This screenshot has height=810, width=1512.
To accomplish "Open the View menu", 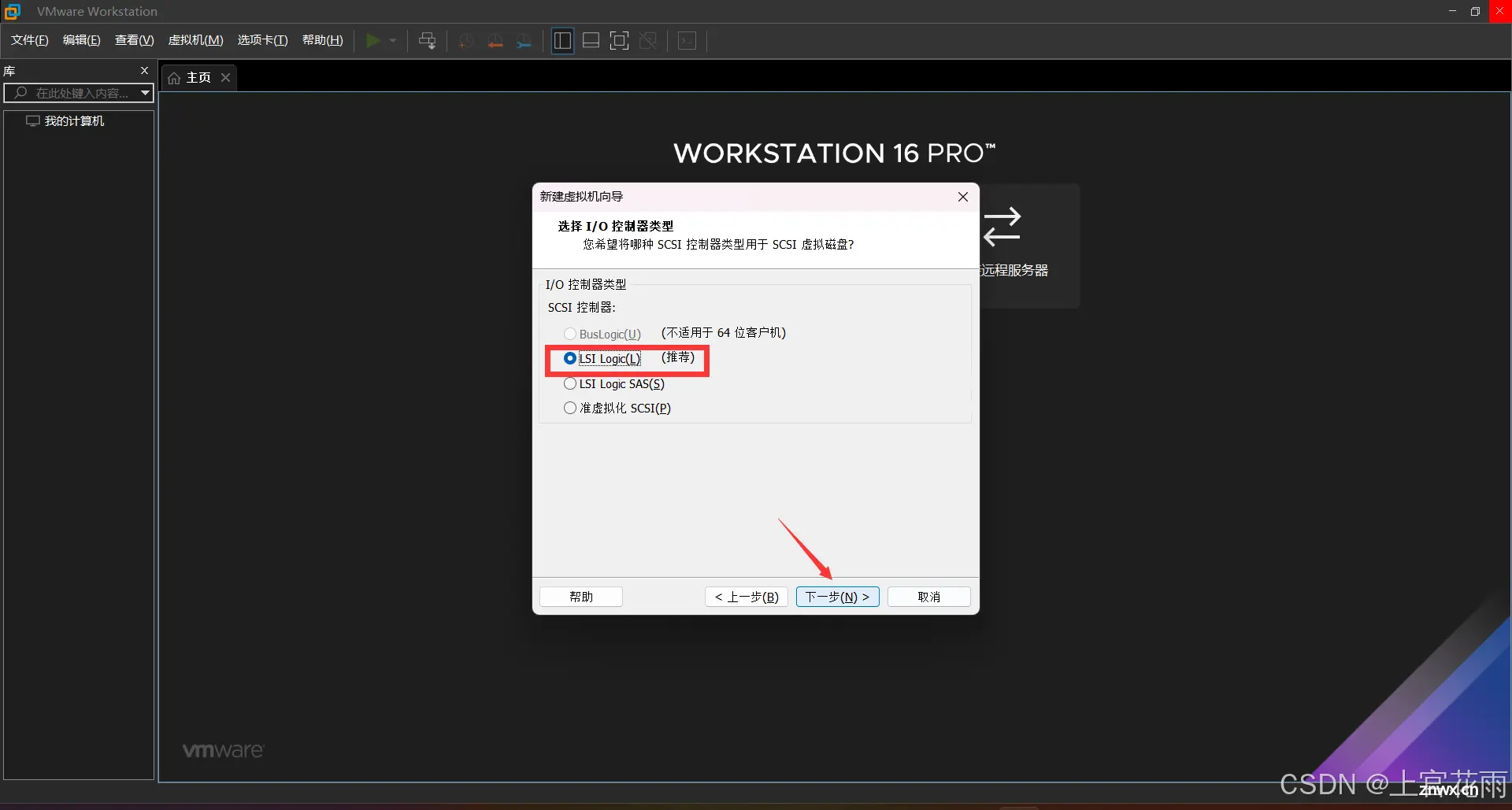I will pyautogui.click(x=134, y=40).
